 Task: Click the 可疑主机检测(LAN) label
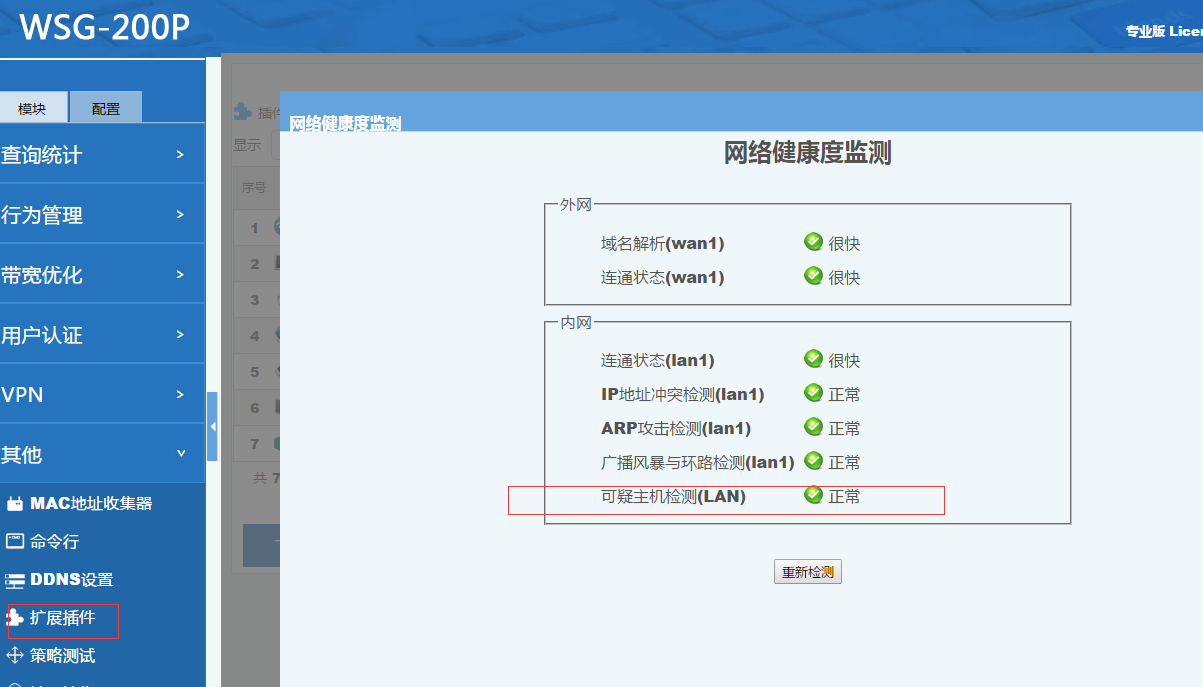pos(673,496)
